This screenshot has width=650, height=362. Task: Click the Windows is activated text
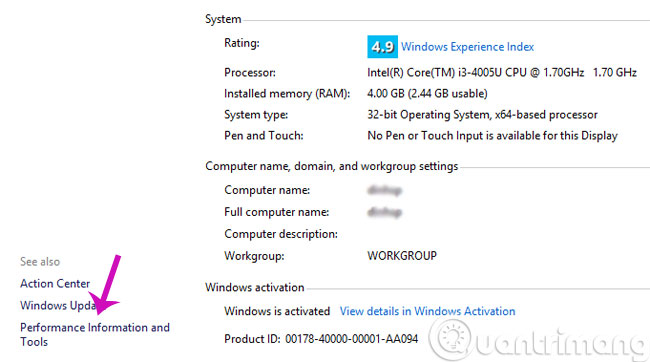tap(277, 311)
